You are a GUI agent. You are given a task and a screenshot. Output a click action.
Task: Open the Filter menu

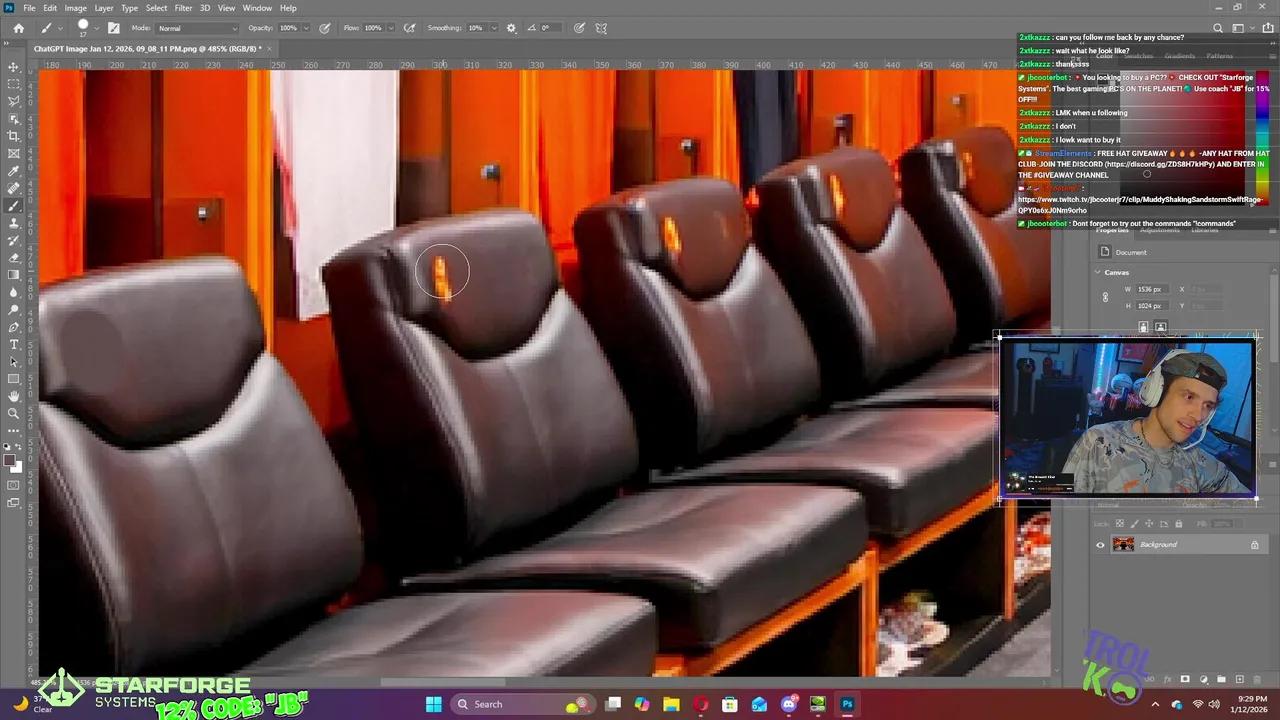point(183,7)
